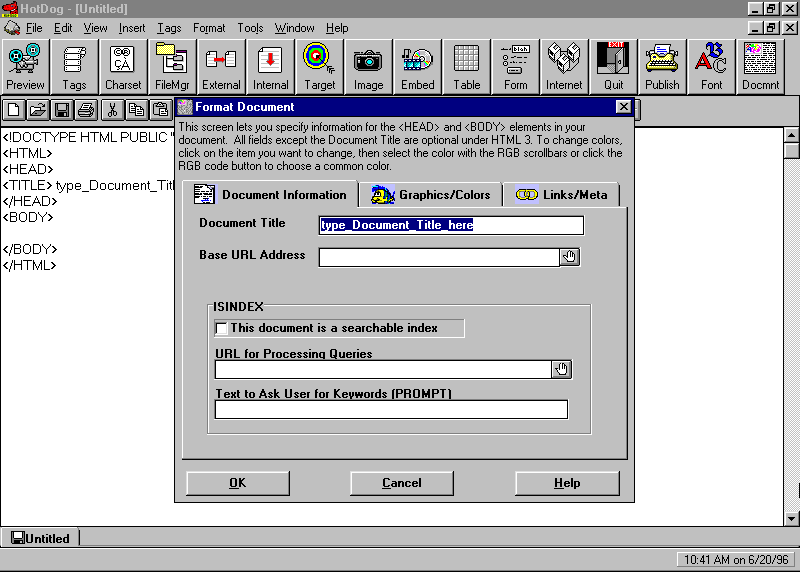Open the Internet toolbar button
Viewport: 800px width, 572px height.
point(564,67)
